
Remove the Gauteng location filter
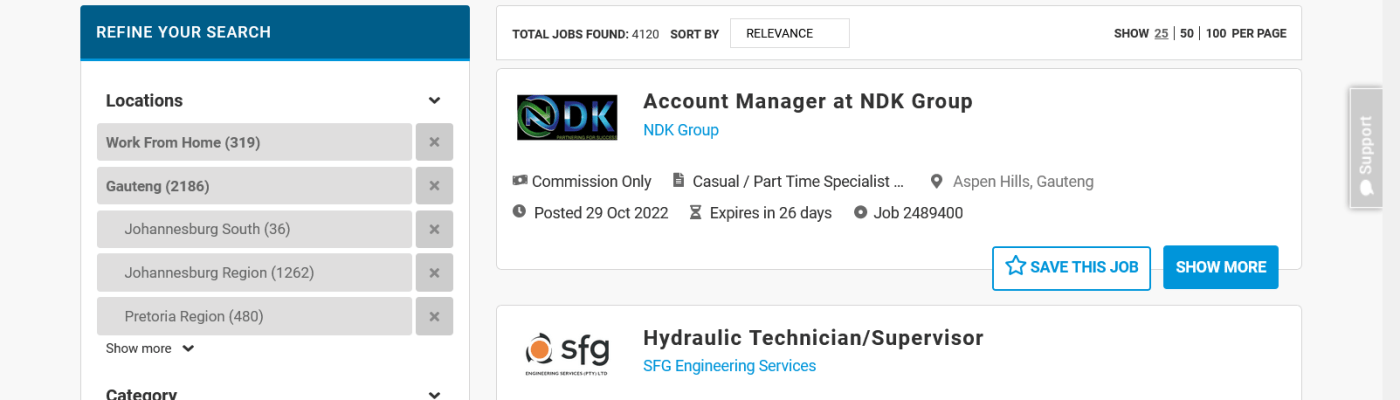434,186
